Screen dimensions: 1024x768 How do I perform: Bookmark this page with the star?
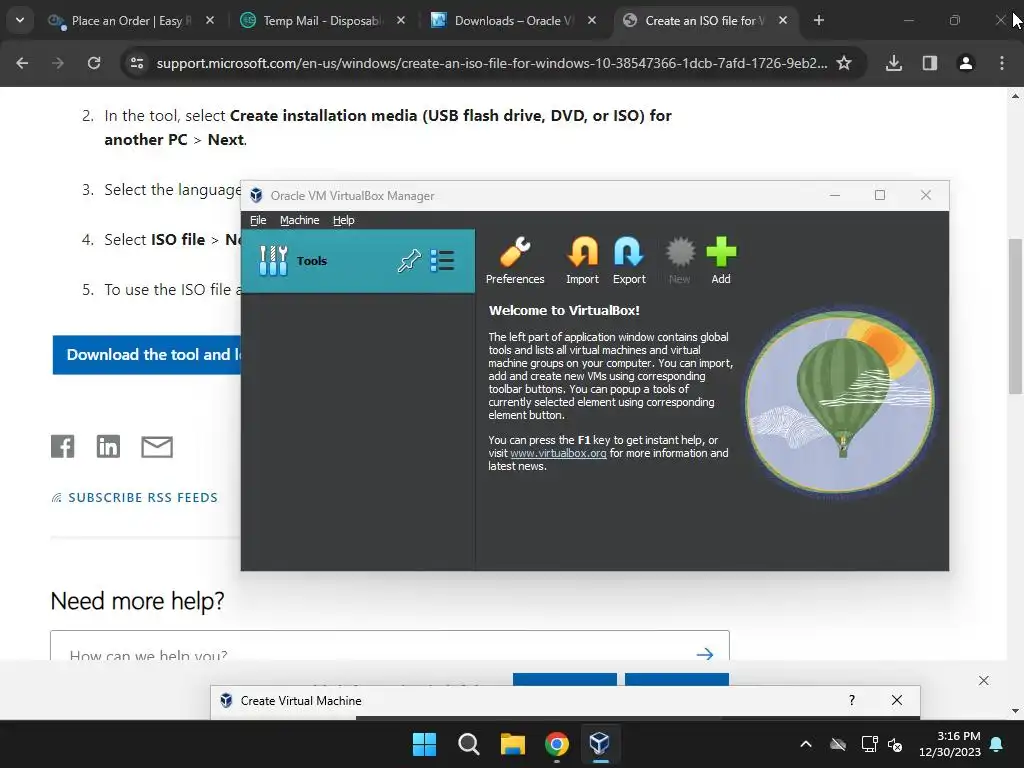[844, 63]
